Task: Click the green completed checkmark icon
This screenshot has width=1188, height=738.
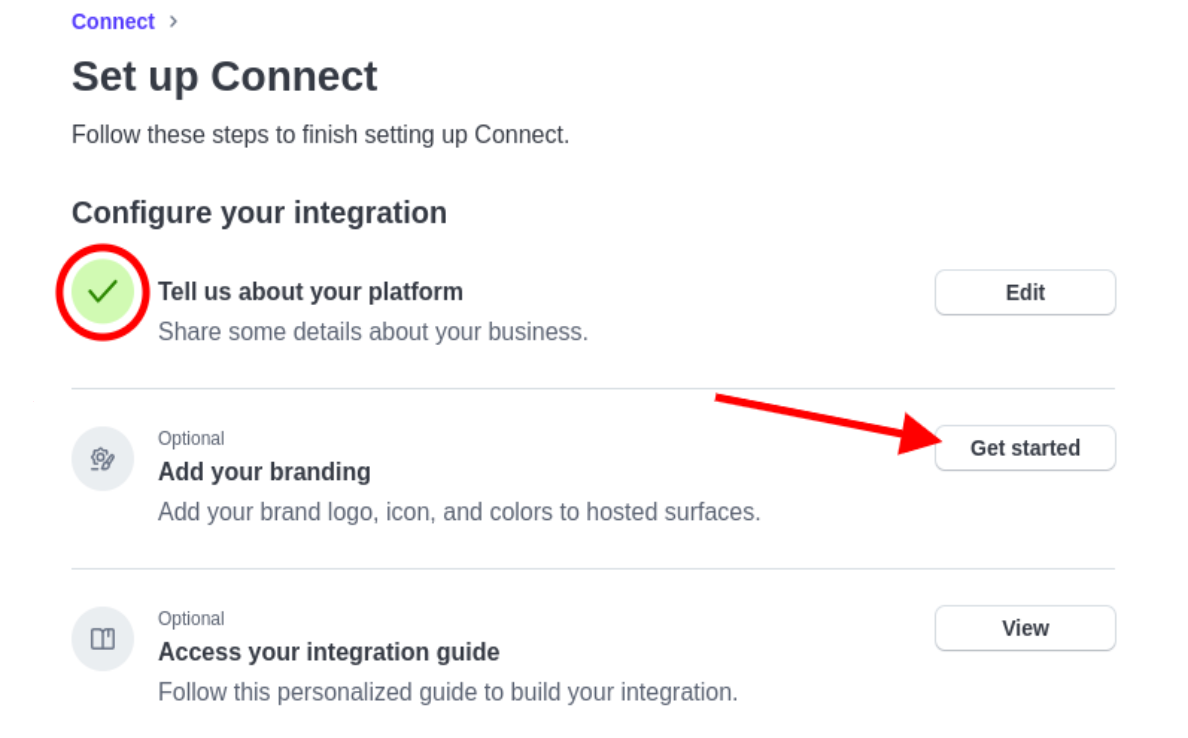Action: [102, 291]
